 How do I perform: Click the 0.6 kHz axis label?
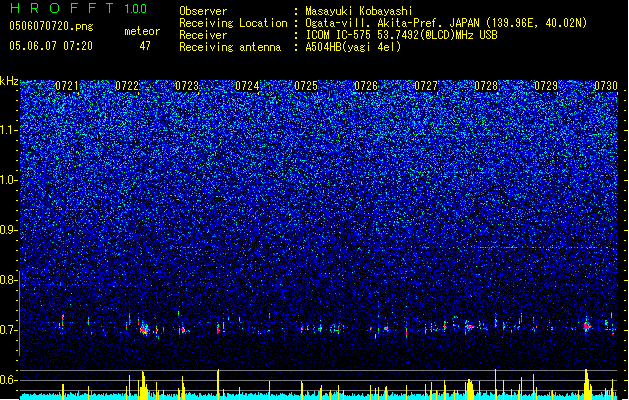[9, 380]
